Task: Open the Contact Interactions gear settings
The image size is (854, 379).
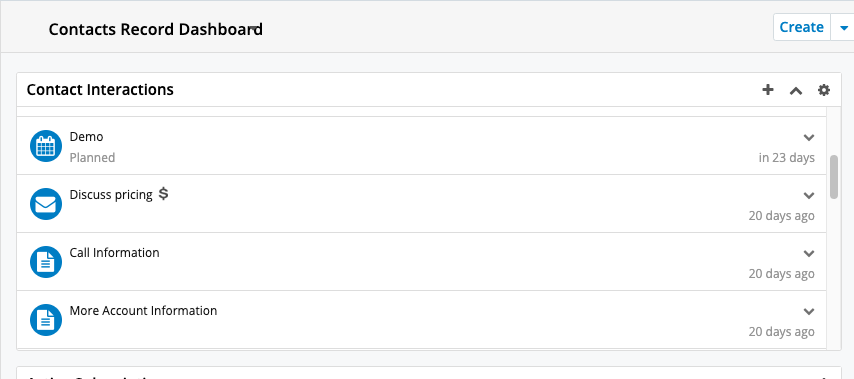Action: tap(824, 90)
